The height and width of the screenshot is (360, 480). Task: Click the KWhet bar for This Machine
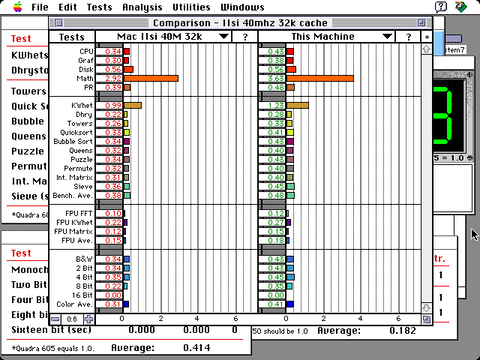[298, 105]
